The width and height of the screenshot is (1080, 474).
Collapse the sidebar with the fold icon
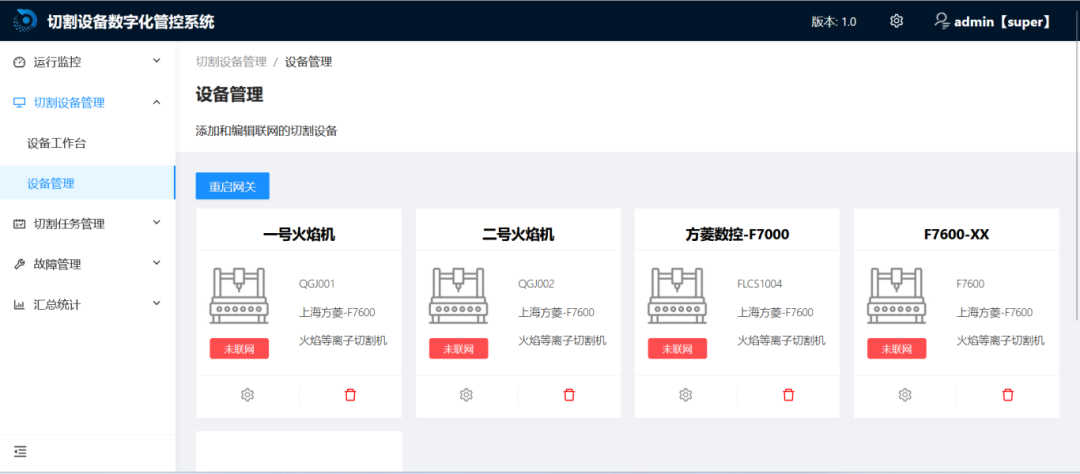pyautogui.click(x=20, y=452)
